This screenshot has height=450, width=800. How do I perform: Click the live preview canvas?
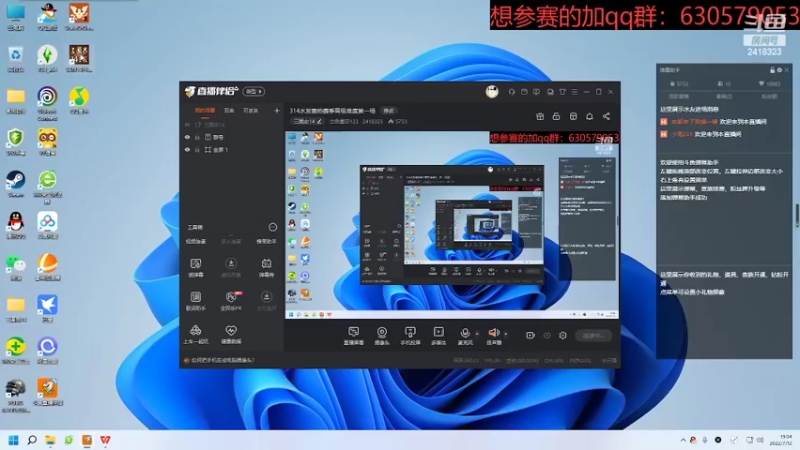coord(452,225)
